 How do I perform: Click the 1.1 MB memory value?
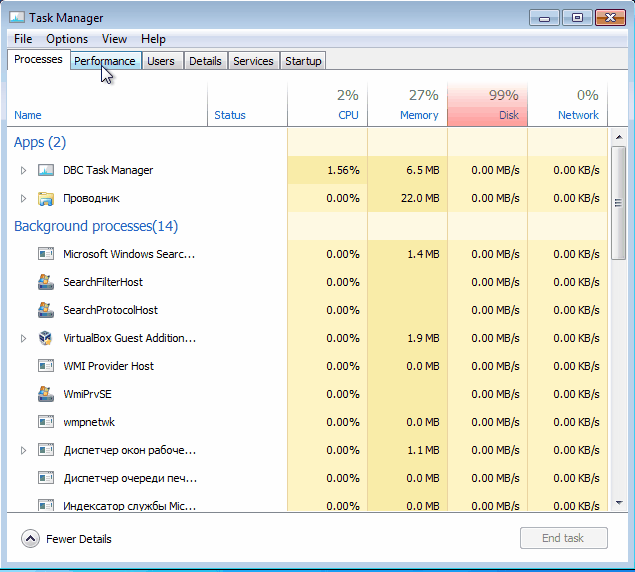point(423,450)
